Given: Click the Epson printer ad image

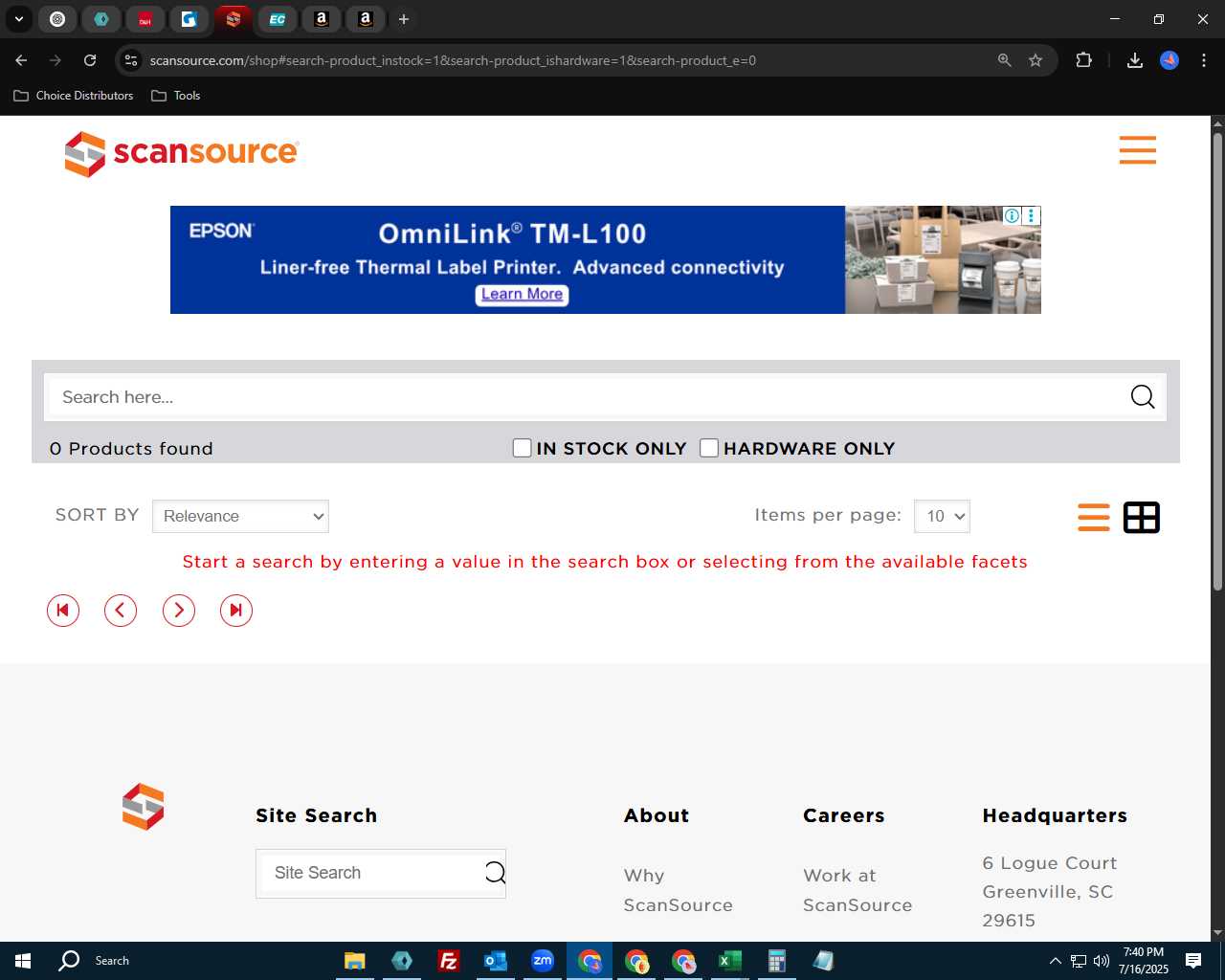Looking at the screenshot, I should [x=943, y=259].
